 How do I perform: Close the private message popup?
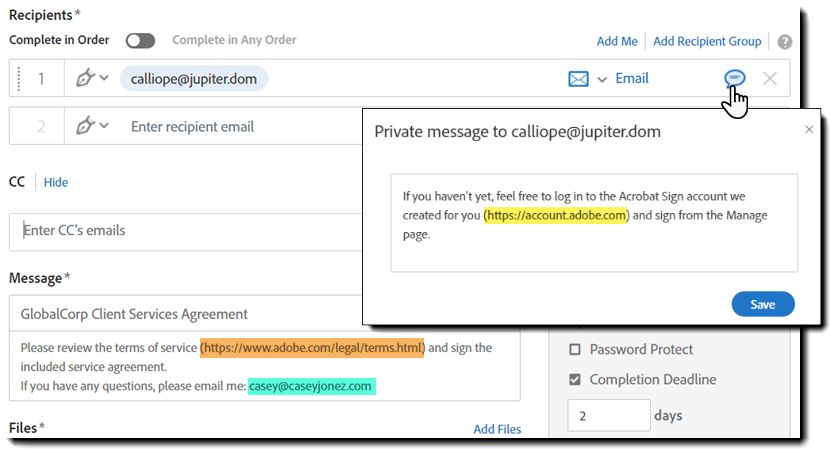pos(809,130)
